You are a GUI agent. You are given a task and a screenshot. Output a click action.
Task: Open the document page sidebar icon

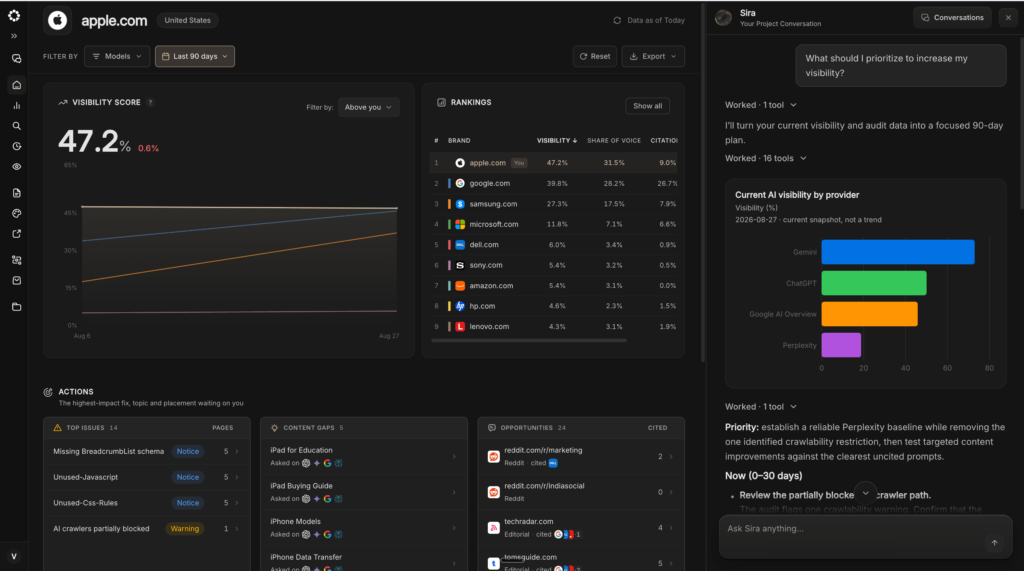point(16,193)
